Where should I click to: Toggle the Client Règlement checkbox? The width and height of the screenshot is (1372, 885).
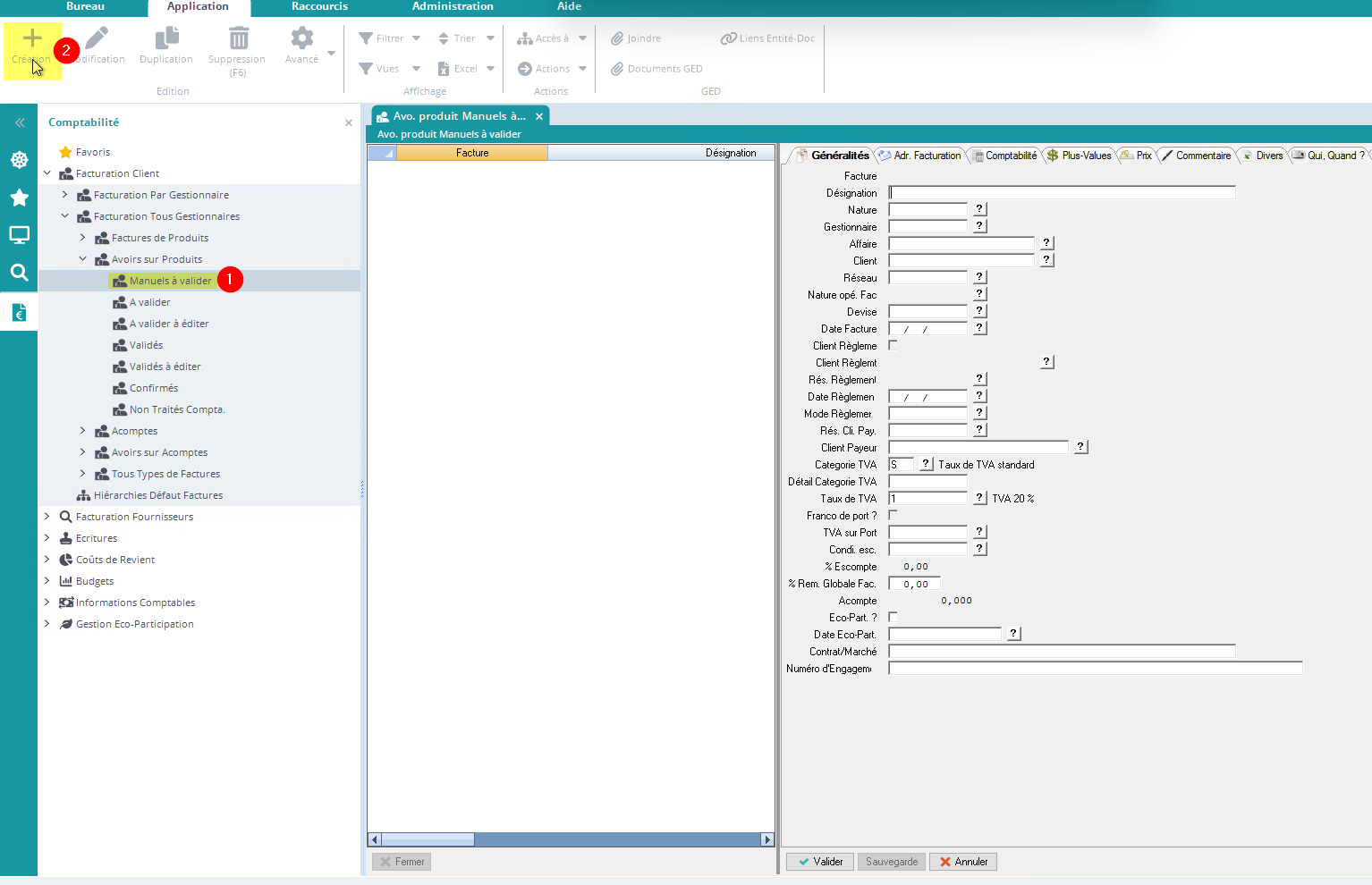(x=893, y=345)
